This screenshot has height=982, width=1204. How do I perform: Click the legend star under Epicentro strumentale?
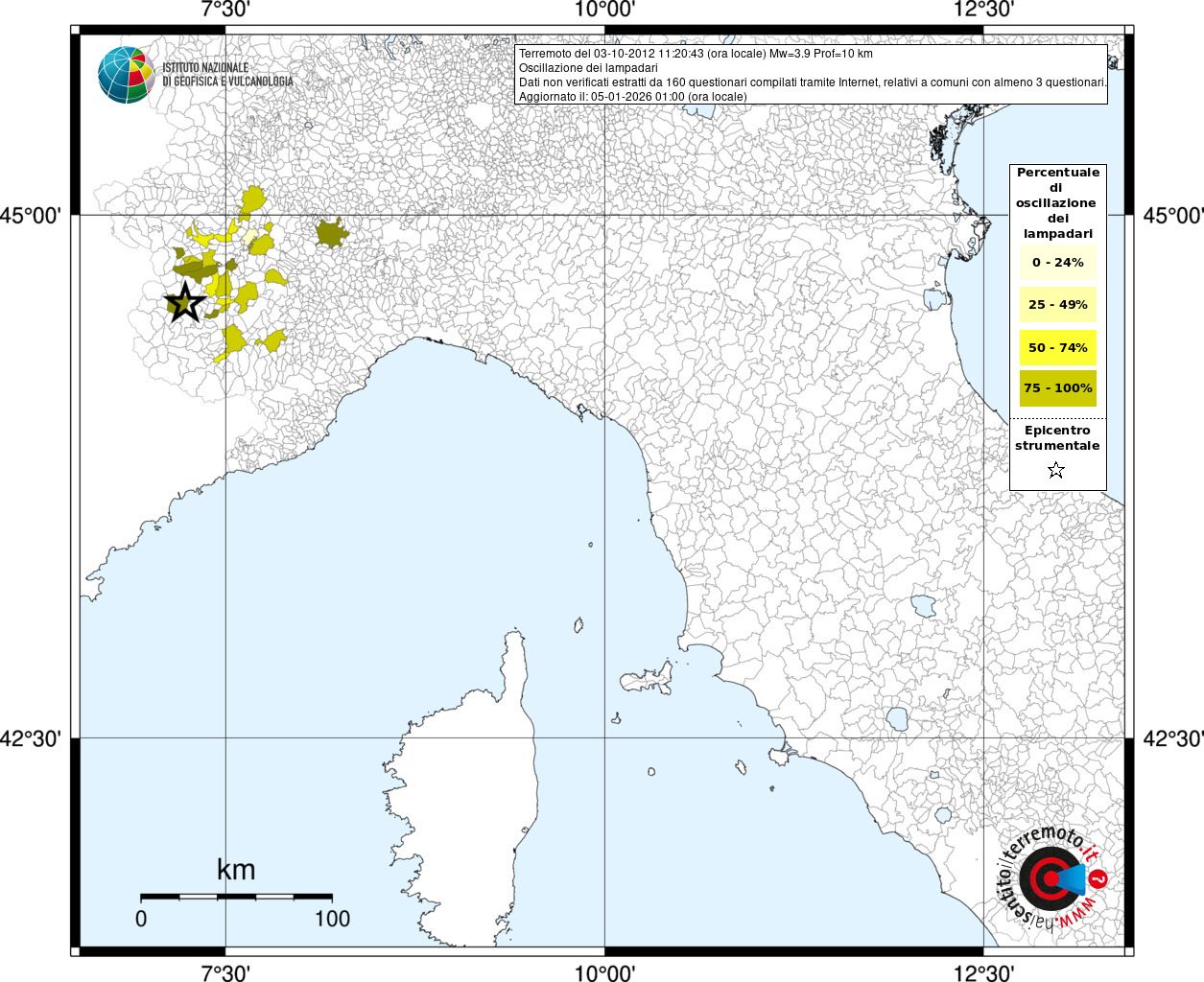[1056, 470]
